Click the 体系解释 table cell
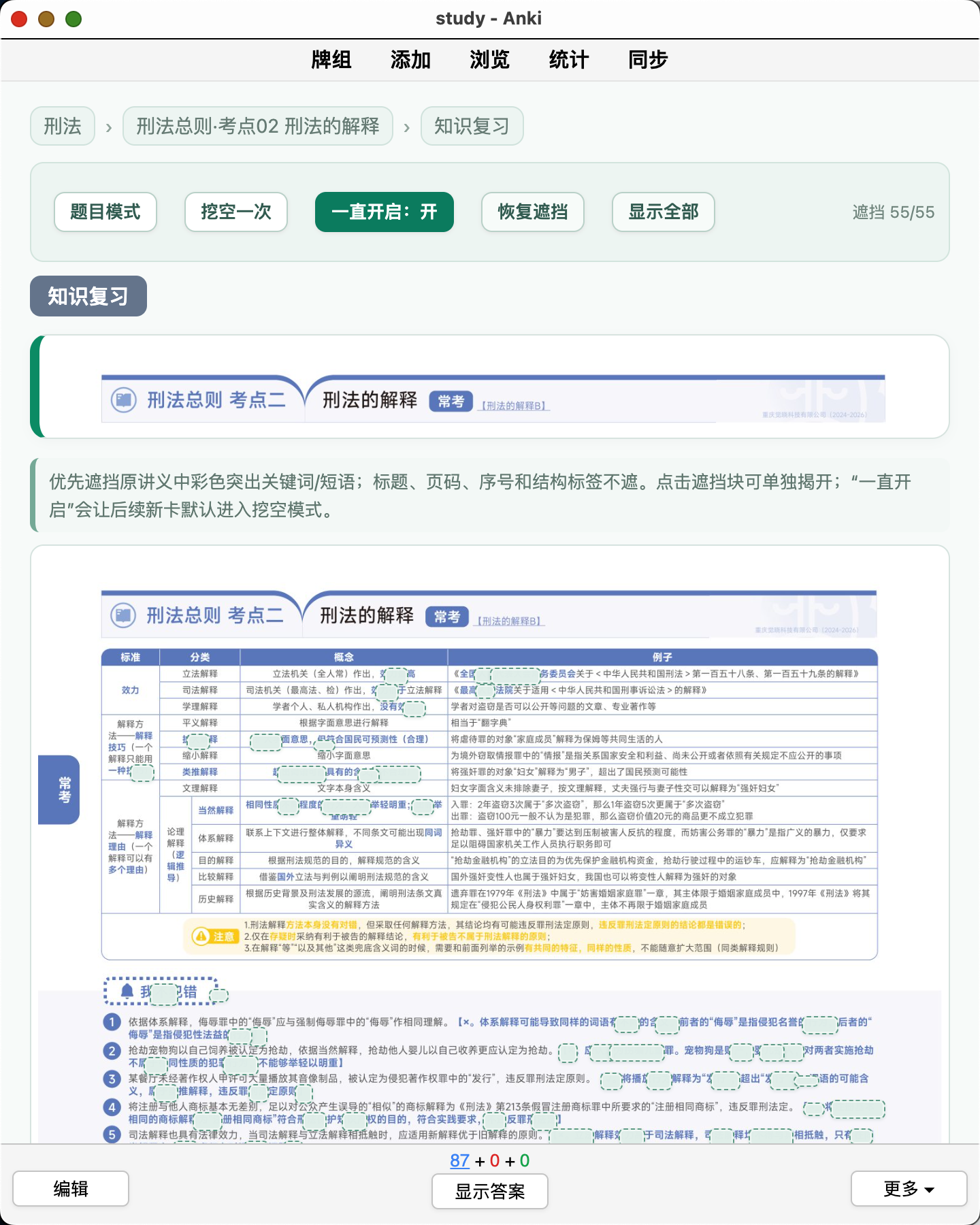This screenshot has height=1225, width=980. pyautogui.click(x=216, y=838)
